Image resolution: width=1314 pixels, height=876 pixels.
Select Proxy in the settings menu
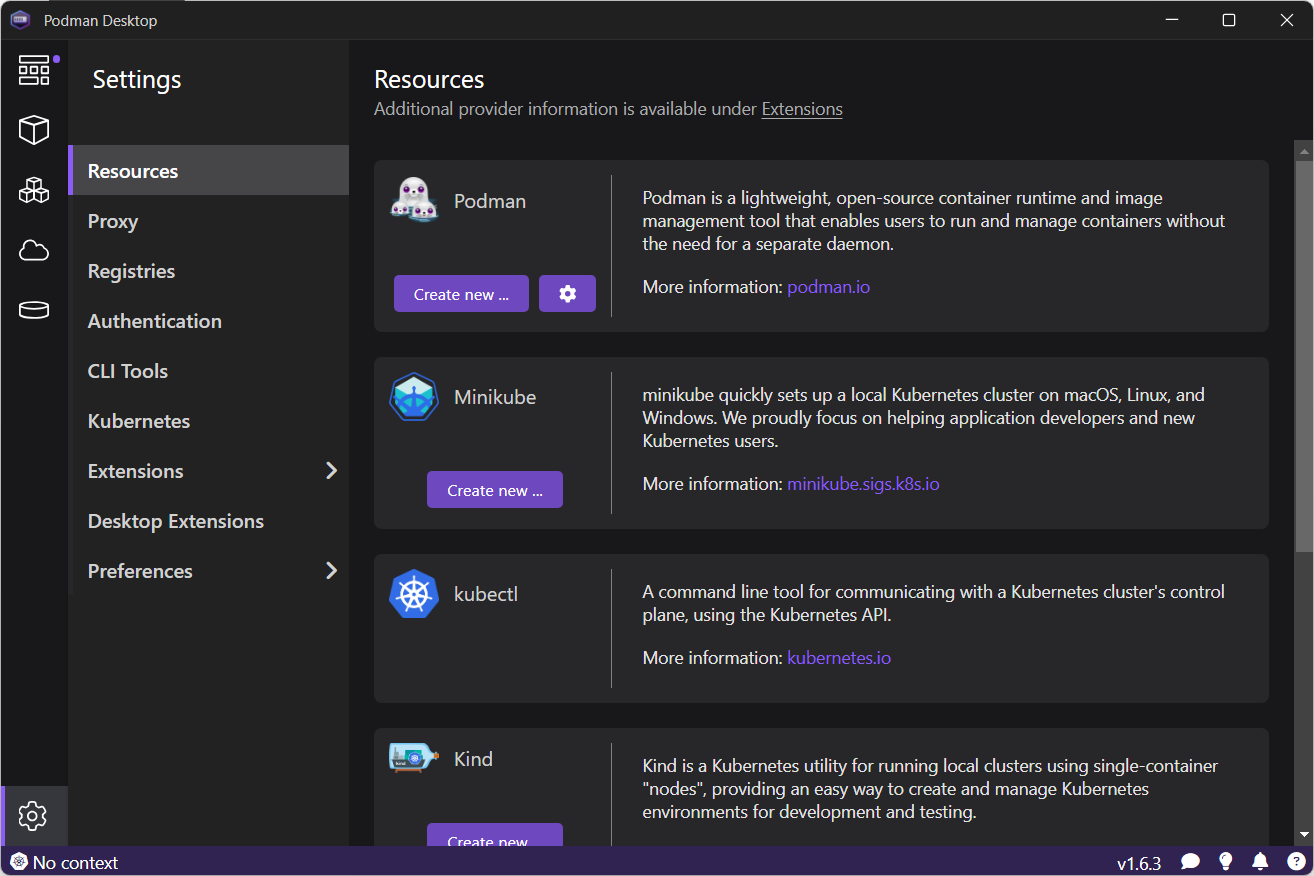tap(113, 221)
